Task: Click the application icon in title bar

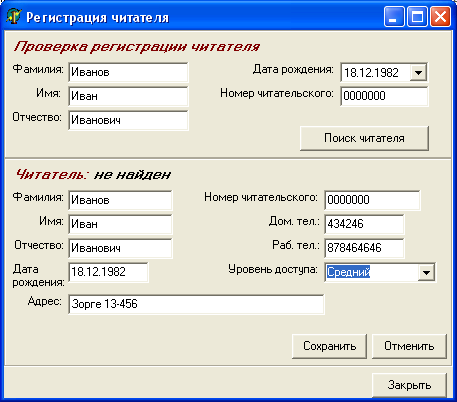Action: [x=14, y=16]
